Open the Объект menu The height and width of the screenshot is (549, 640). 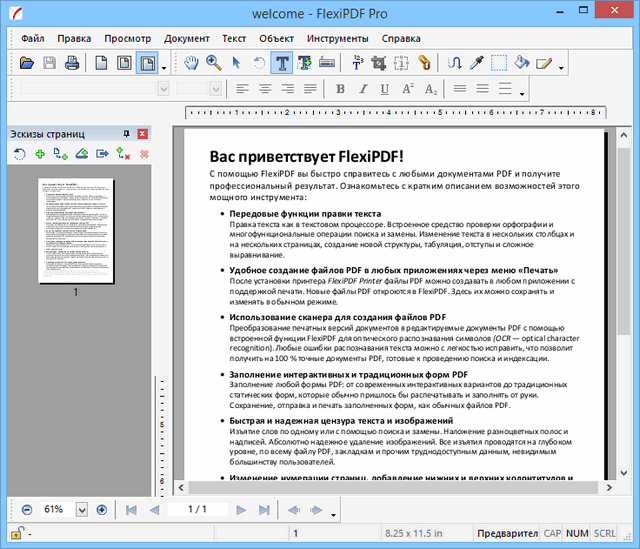click(276, 38)
